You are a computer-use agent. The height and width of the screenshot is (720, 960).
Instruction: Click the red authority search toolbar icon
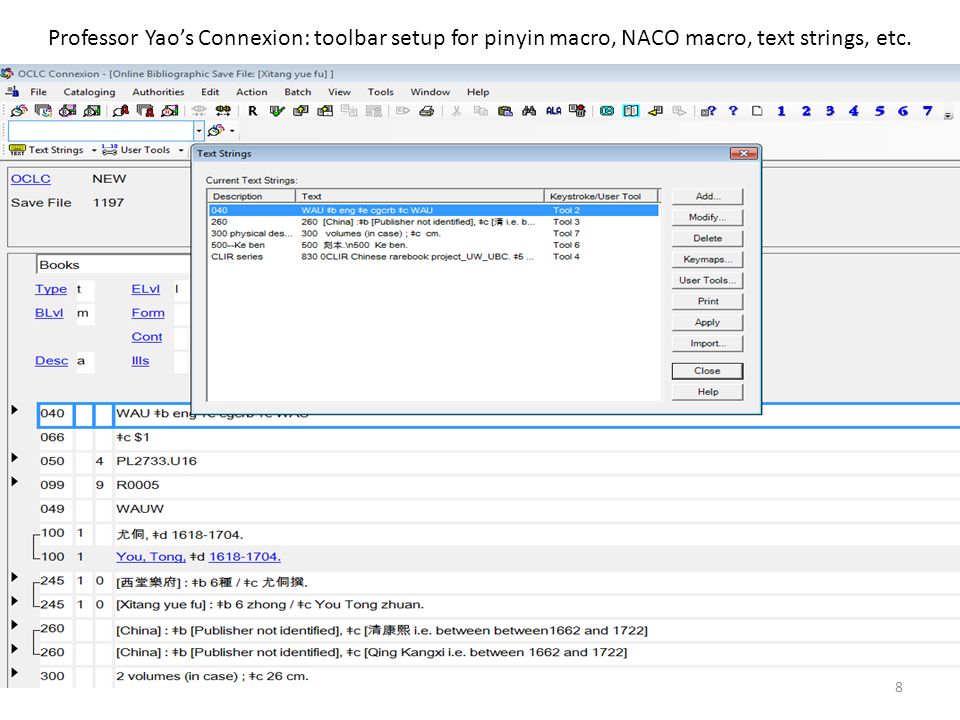coord(121,111)
